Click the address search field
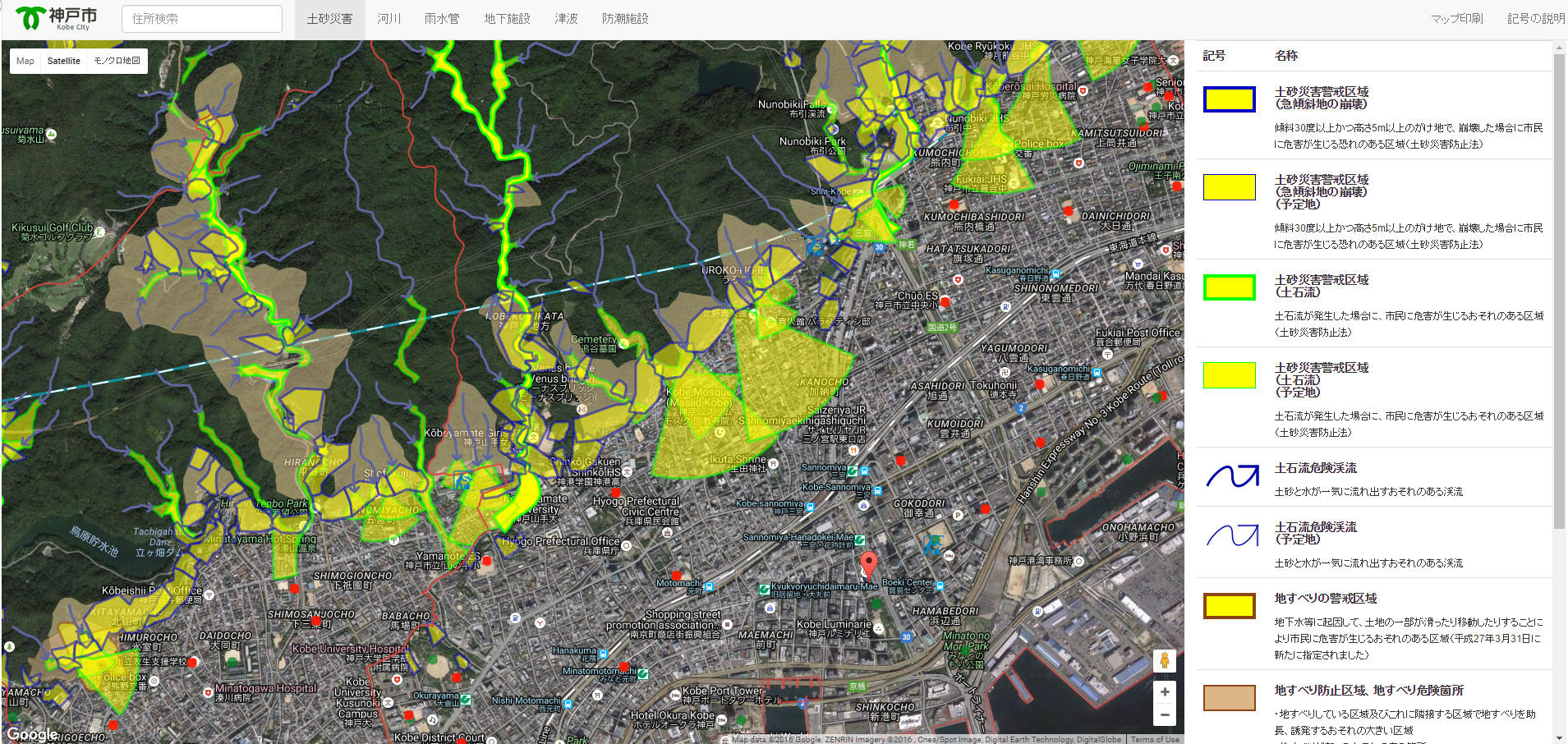Image resolution: width=1568 pixels, height=744 pixels. (x=202, y=18)
